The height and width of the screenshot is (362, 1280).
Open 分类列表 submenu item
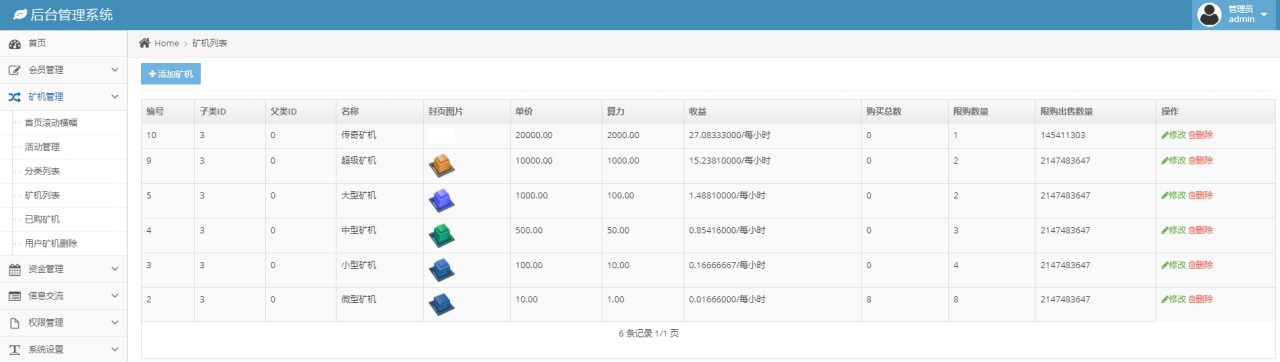tap(42, 171)
